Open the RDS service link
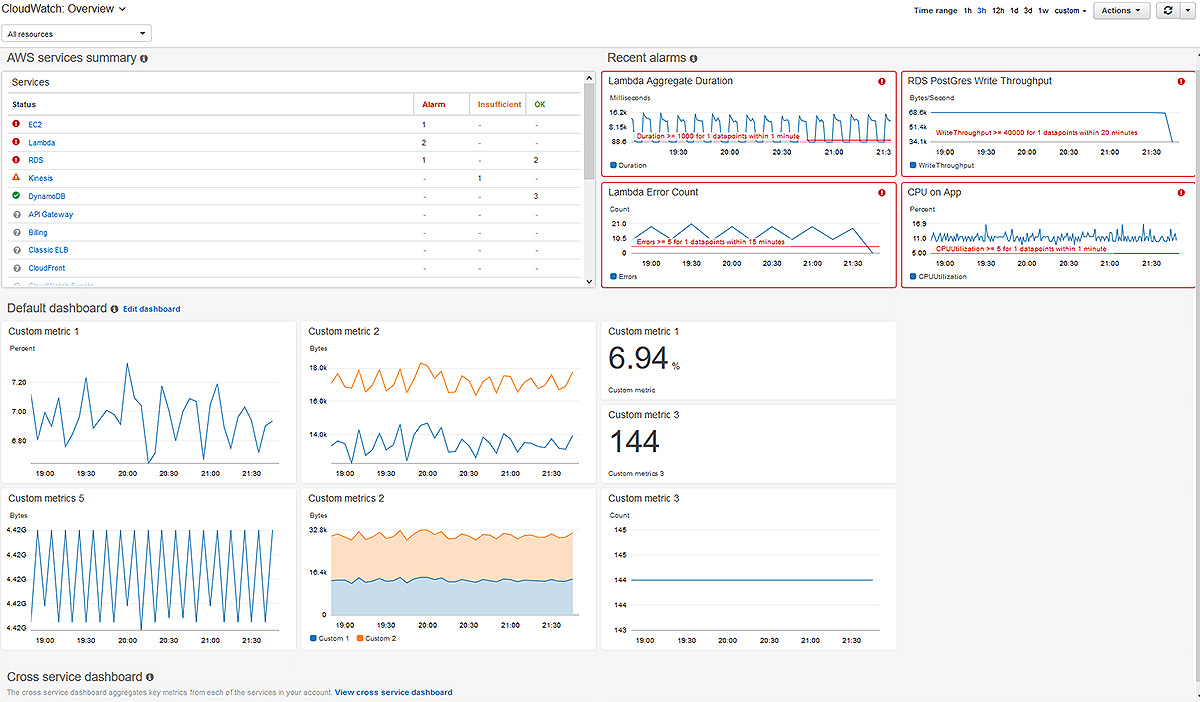 35,161
